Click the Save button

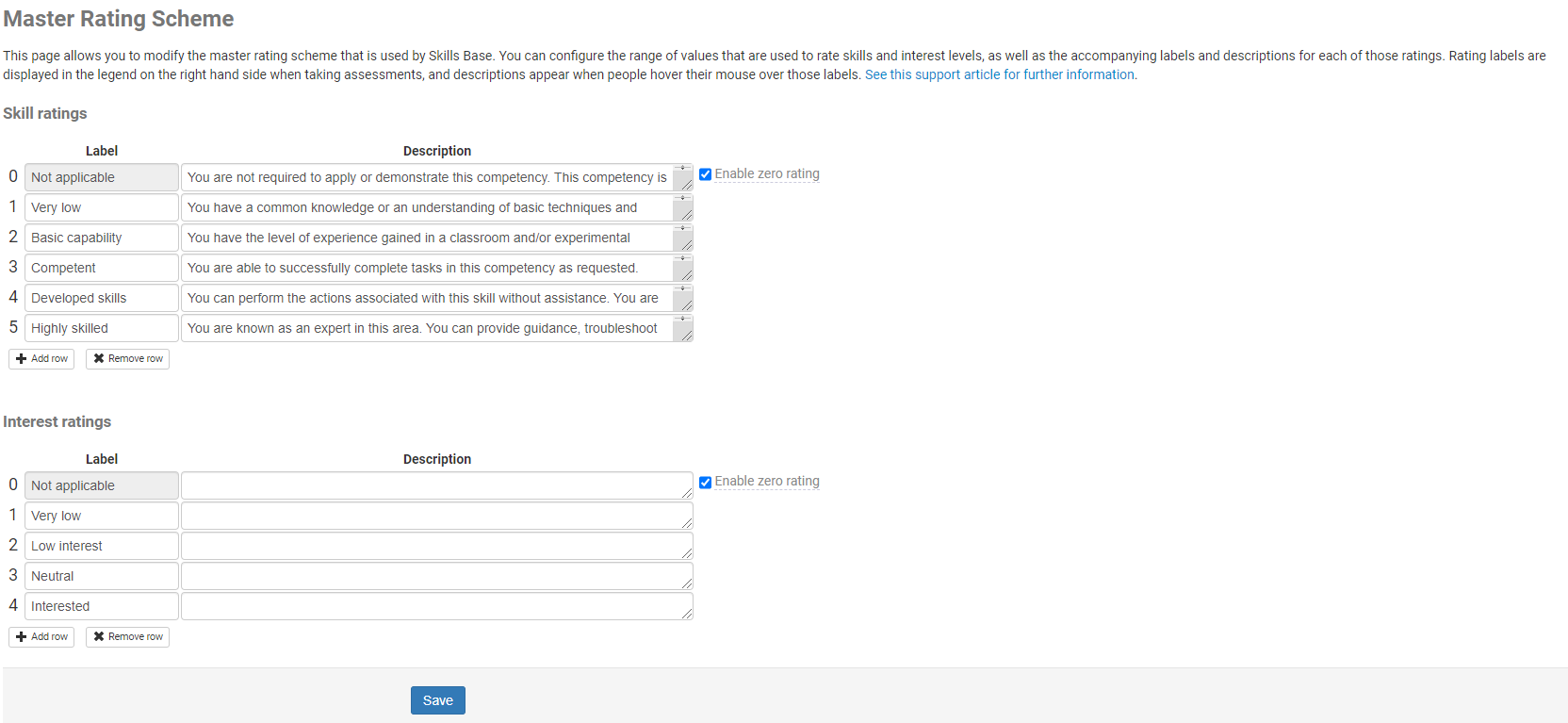point(437,700)
